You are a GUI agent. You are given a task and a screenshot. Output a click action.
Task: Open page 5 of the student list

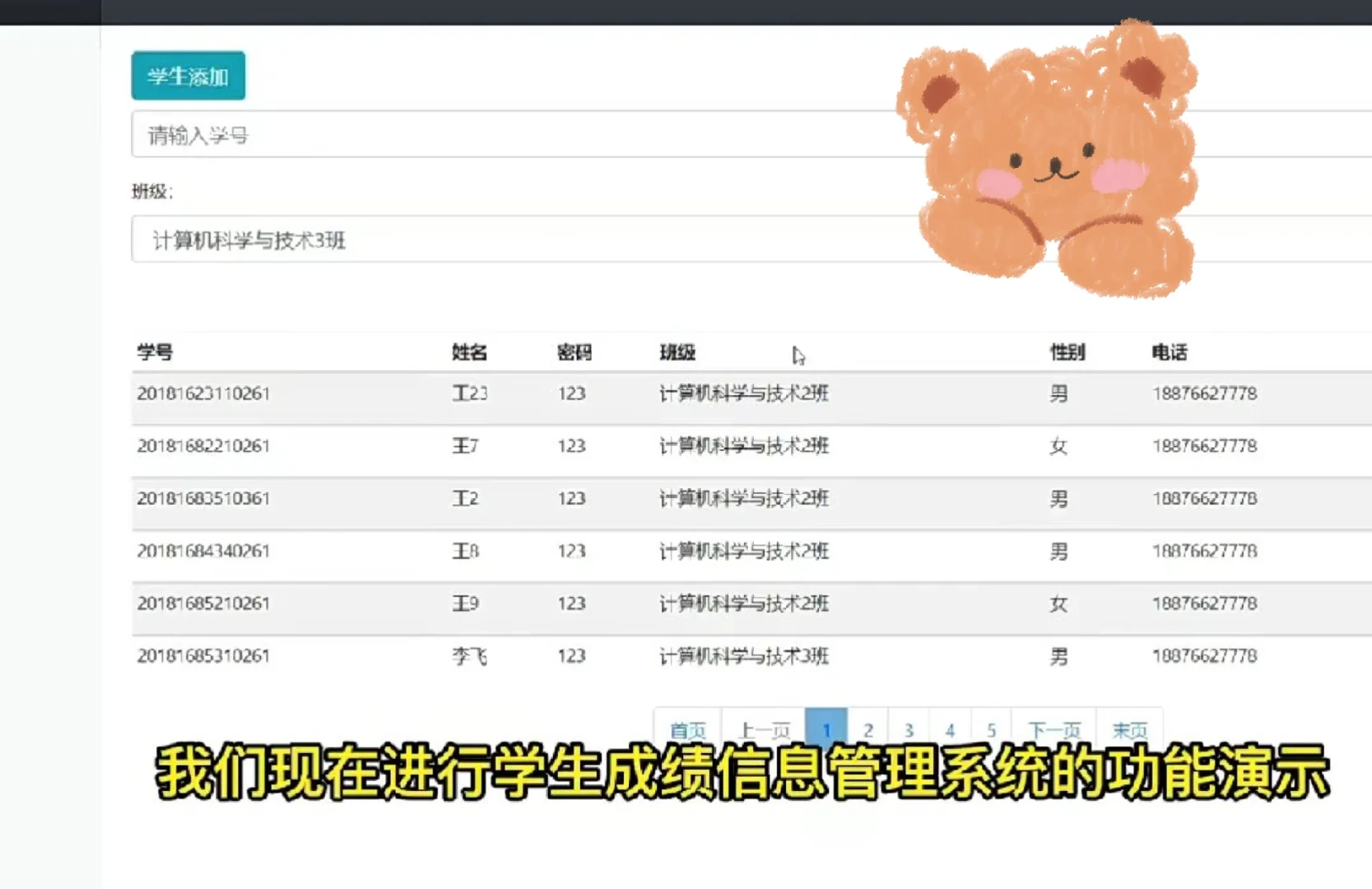pyautogui.click(x=991, y=728)
